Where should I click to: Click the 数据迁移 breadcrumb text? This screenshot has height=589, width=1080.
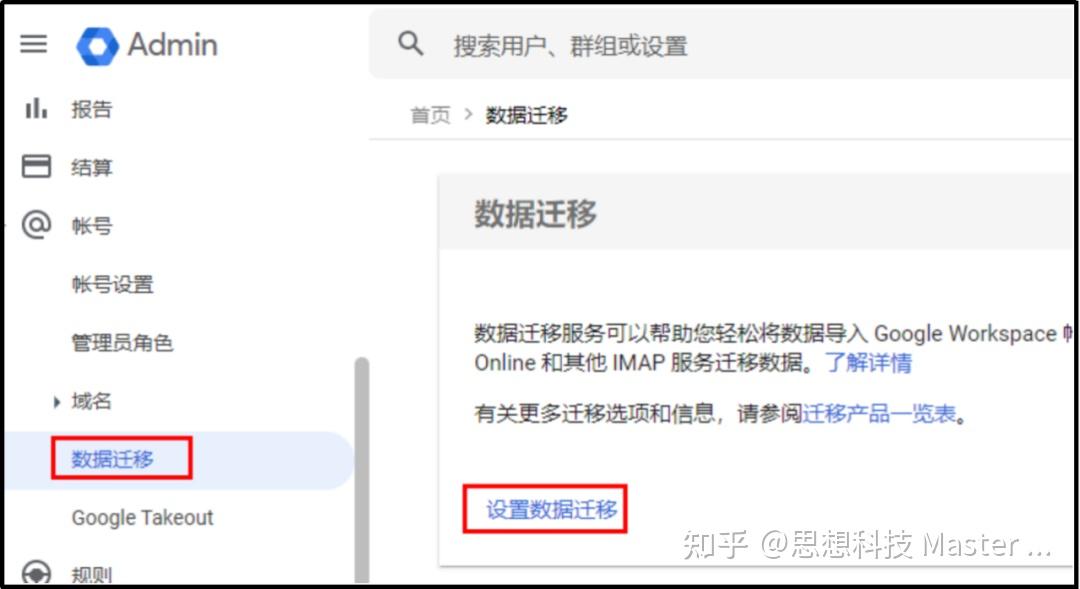[526, 114]
